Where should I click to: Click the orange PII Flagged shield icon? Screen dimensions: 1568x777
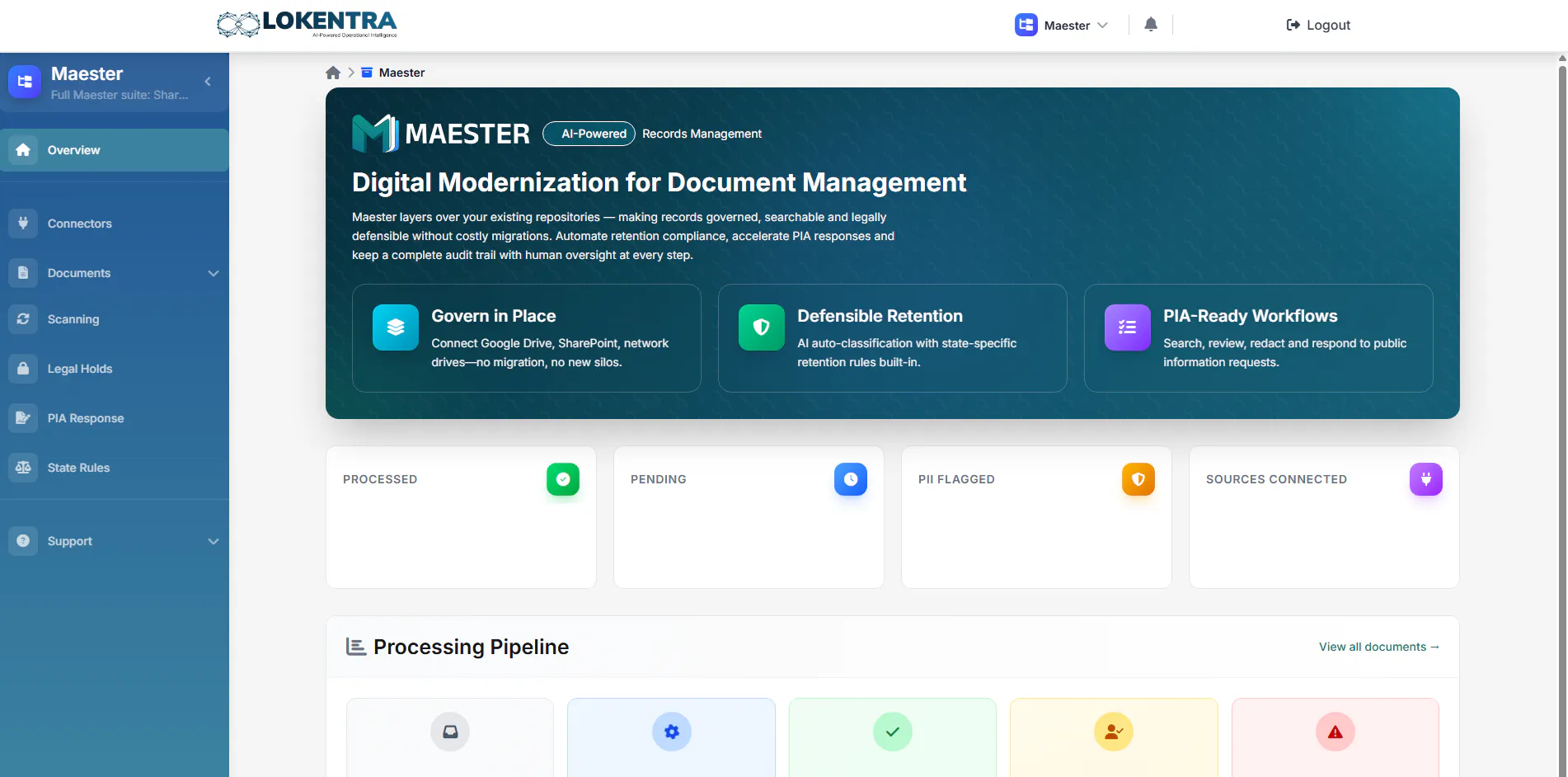(x=1138, y=479)
